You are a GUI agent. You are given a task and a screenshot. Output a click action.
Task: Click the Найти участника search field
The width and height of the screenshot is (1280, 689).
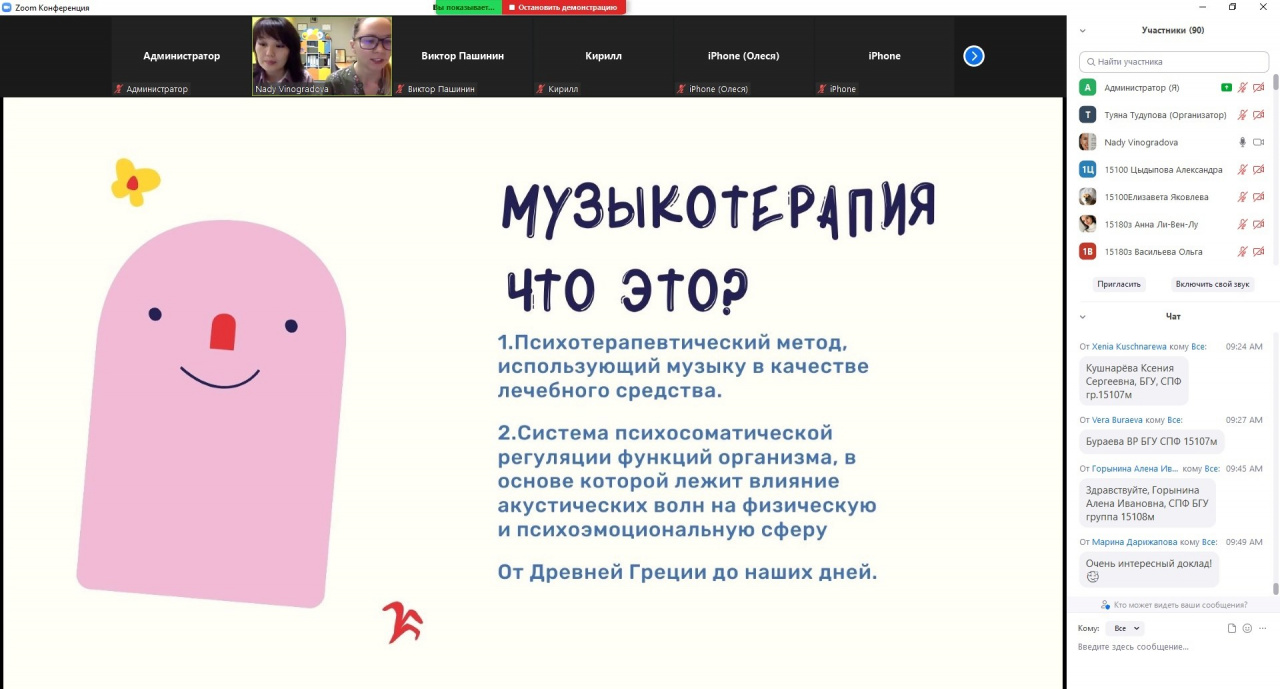(1174, 62)
